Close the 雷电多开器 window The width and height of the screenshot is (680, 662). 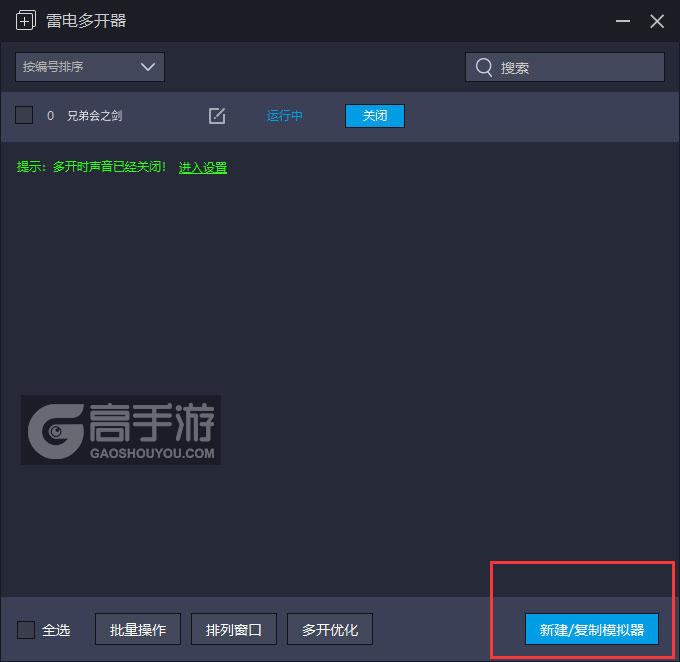coord(657,21)
